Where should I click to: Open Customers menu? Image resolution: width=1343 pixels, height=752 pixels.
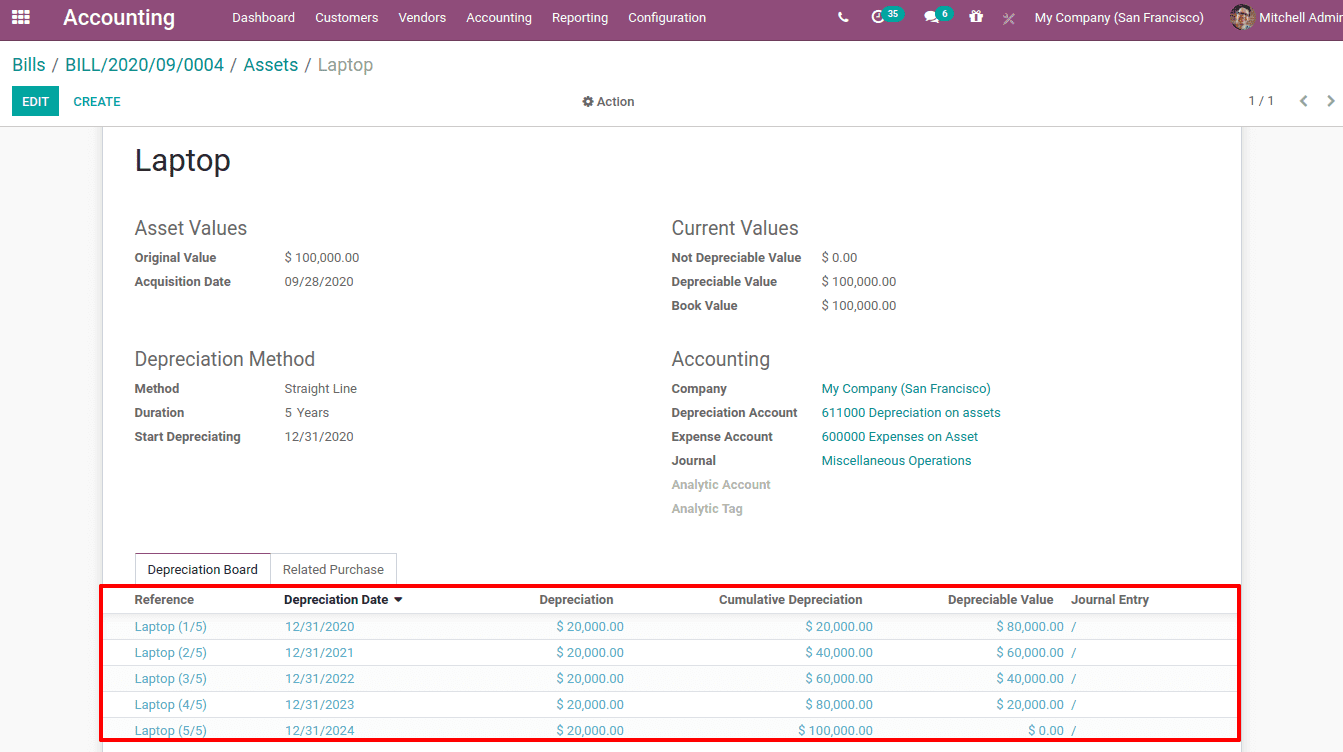(346, 18)
